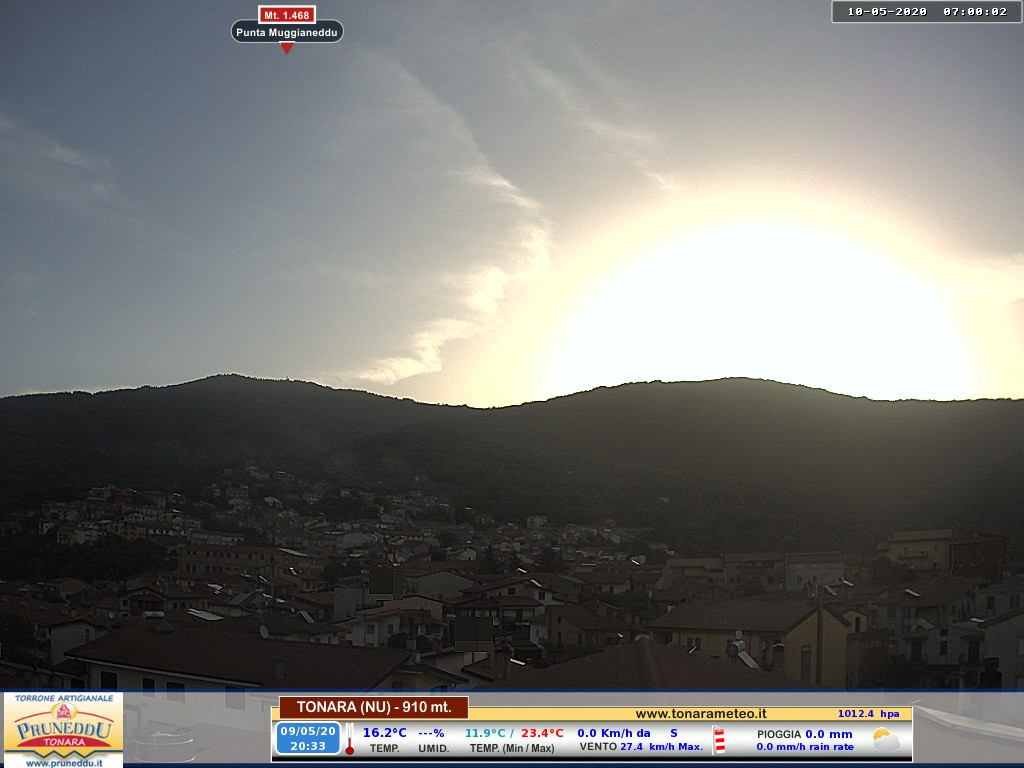Click the 23.4°C maximum temperature
Viewport: 1024px width, 768px height.
point(542,733)
